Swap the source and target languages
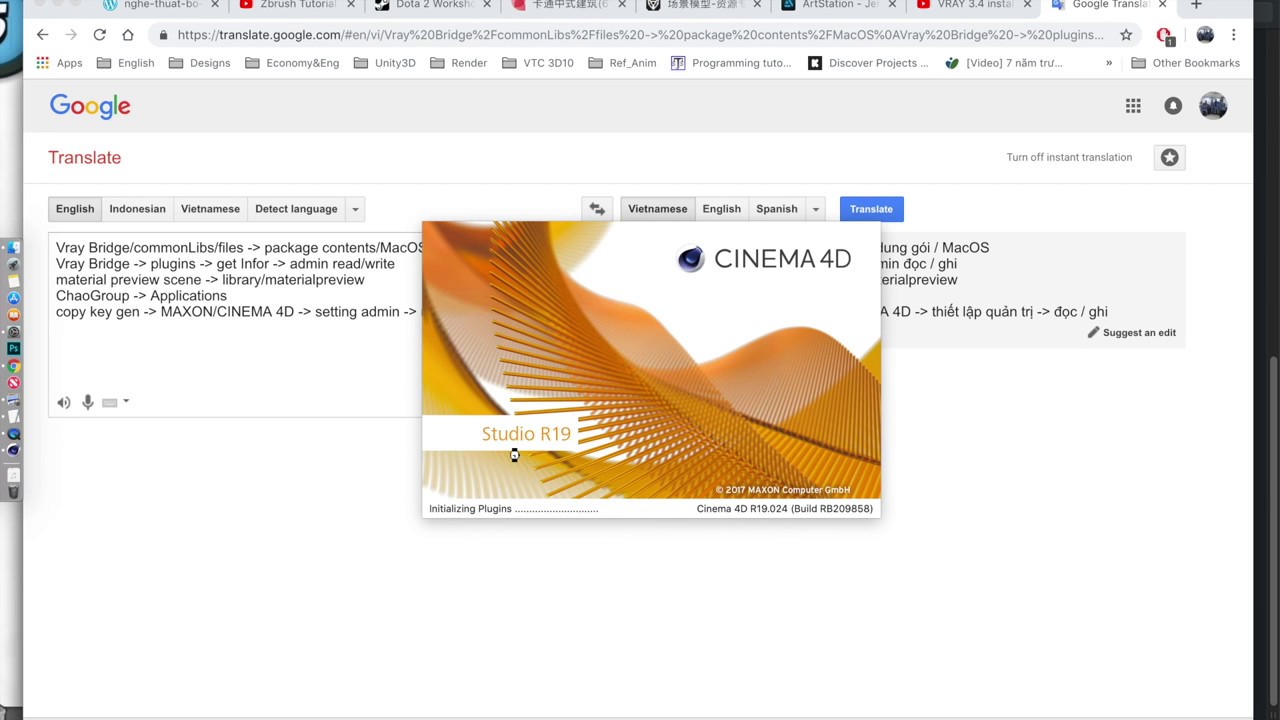This screenshot has width=1280, height=720. 597,209
